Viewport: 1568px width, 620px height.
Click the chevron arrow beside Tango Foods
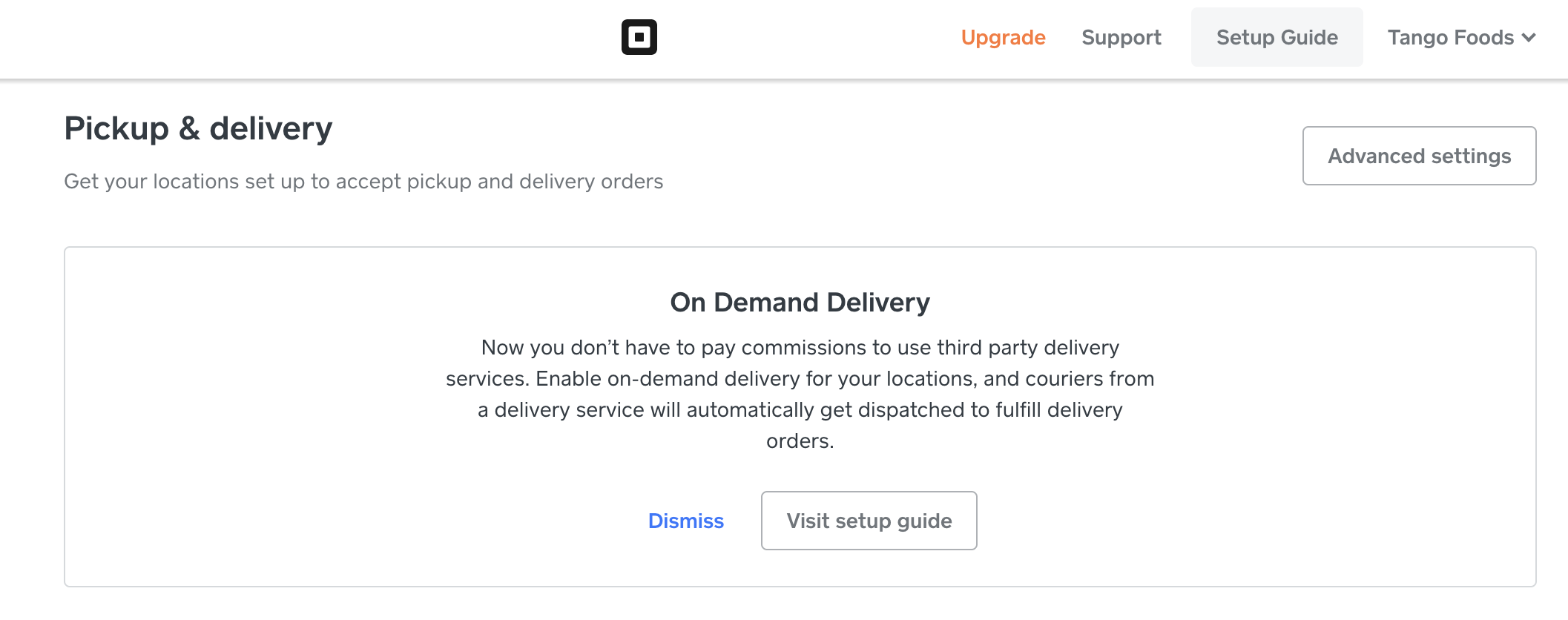1529,38
